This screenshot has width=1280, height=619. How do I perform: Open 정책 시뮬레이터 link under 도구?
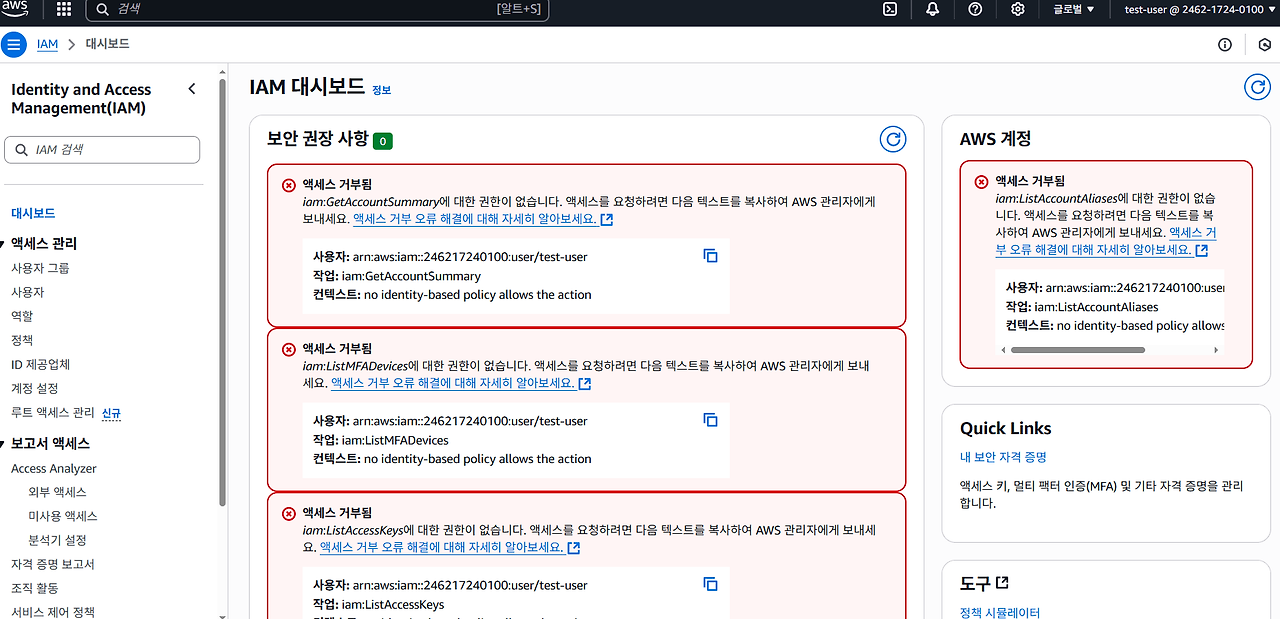click(1000, 612)
